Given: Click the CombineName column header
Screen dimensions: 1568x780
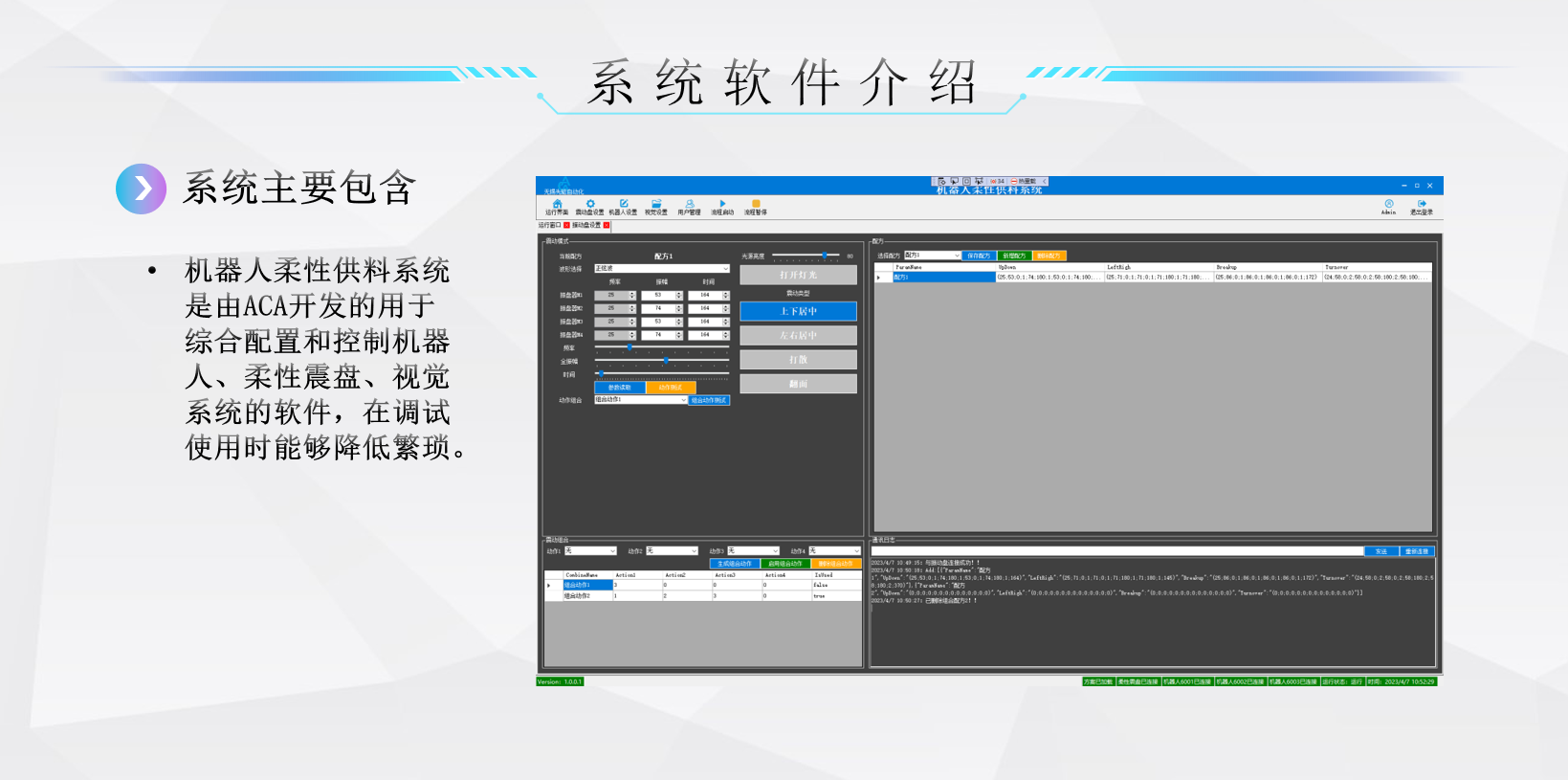Looking at the screenshot, I should click(x=587, y=575).
